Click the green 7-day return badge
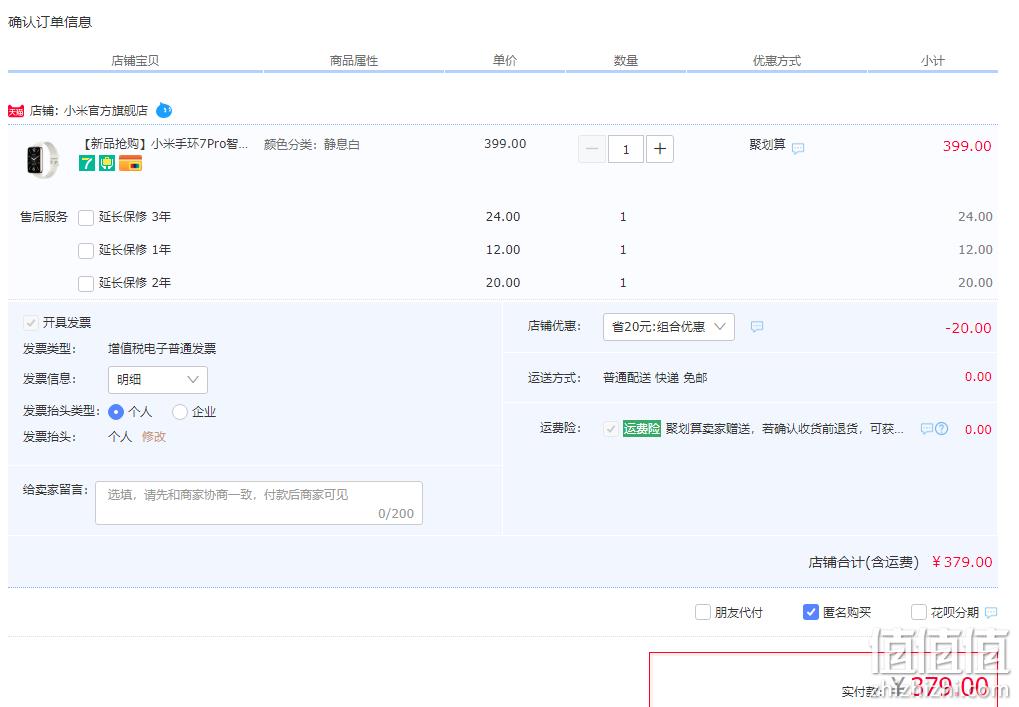 coord(86,163)
